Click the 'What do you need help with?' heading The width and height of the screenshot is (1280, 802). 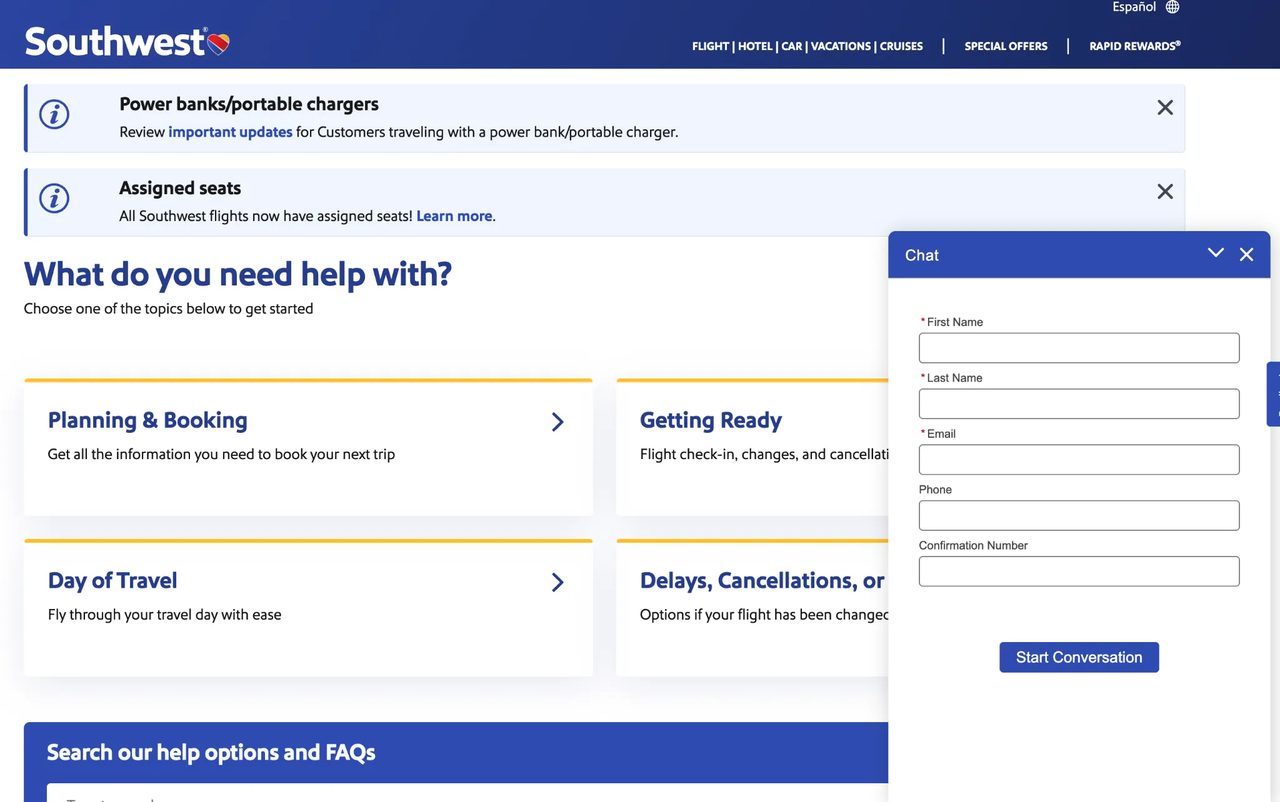point(238,274)
